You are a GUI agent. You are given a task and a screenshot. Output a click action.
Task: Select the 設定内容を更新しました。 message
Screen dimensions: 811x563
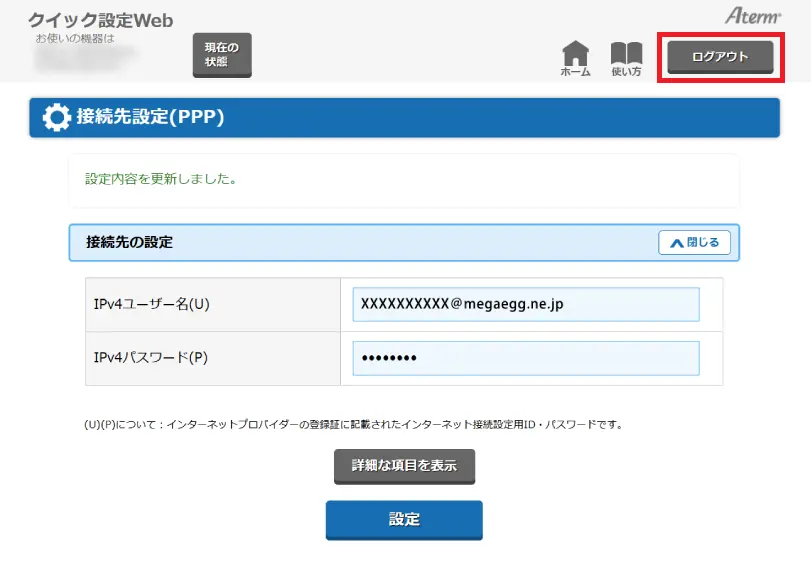[x=161, y=179]
